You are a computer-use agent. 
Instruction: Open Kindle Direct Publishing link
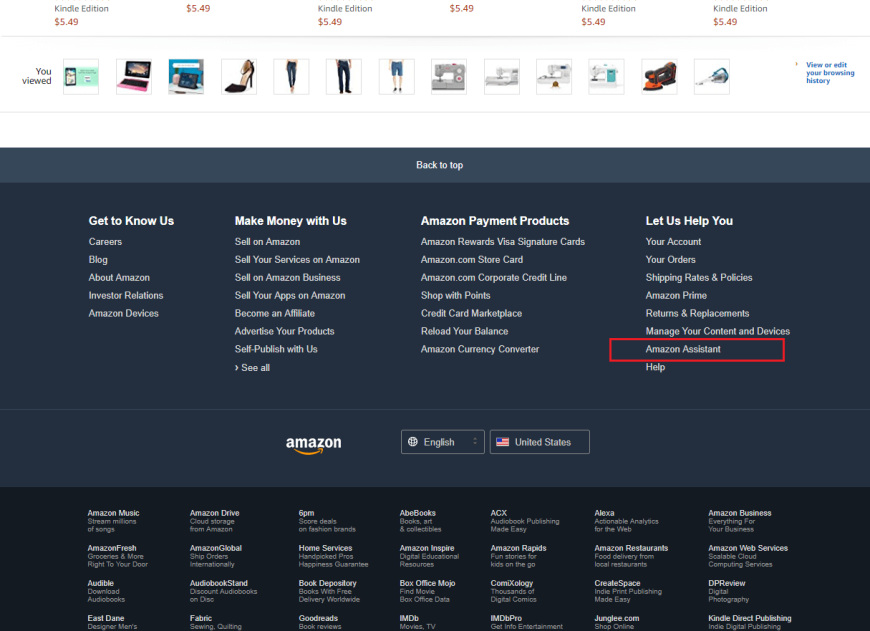coord(750,622)
